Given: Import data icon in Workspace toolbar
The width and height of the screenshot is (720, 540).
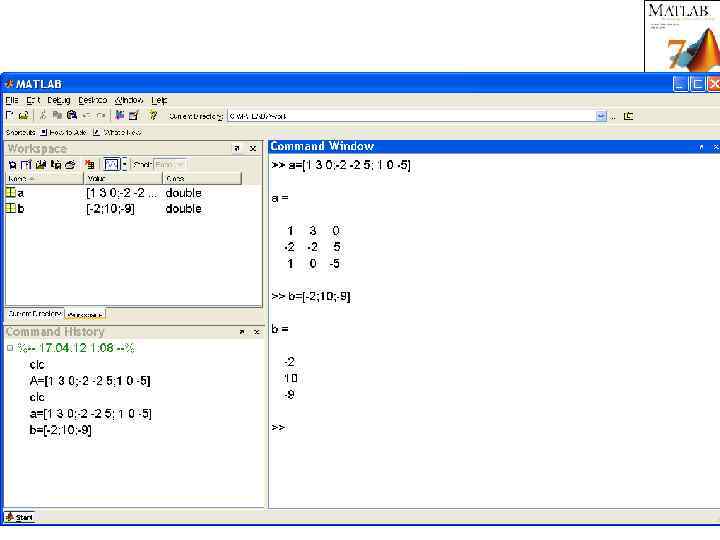Looking at the screenshot, I should tap(41, 164).
